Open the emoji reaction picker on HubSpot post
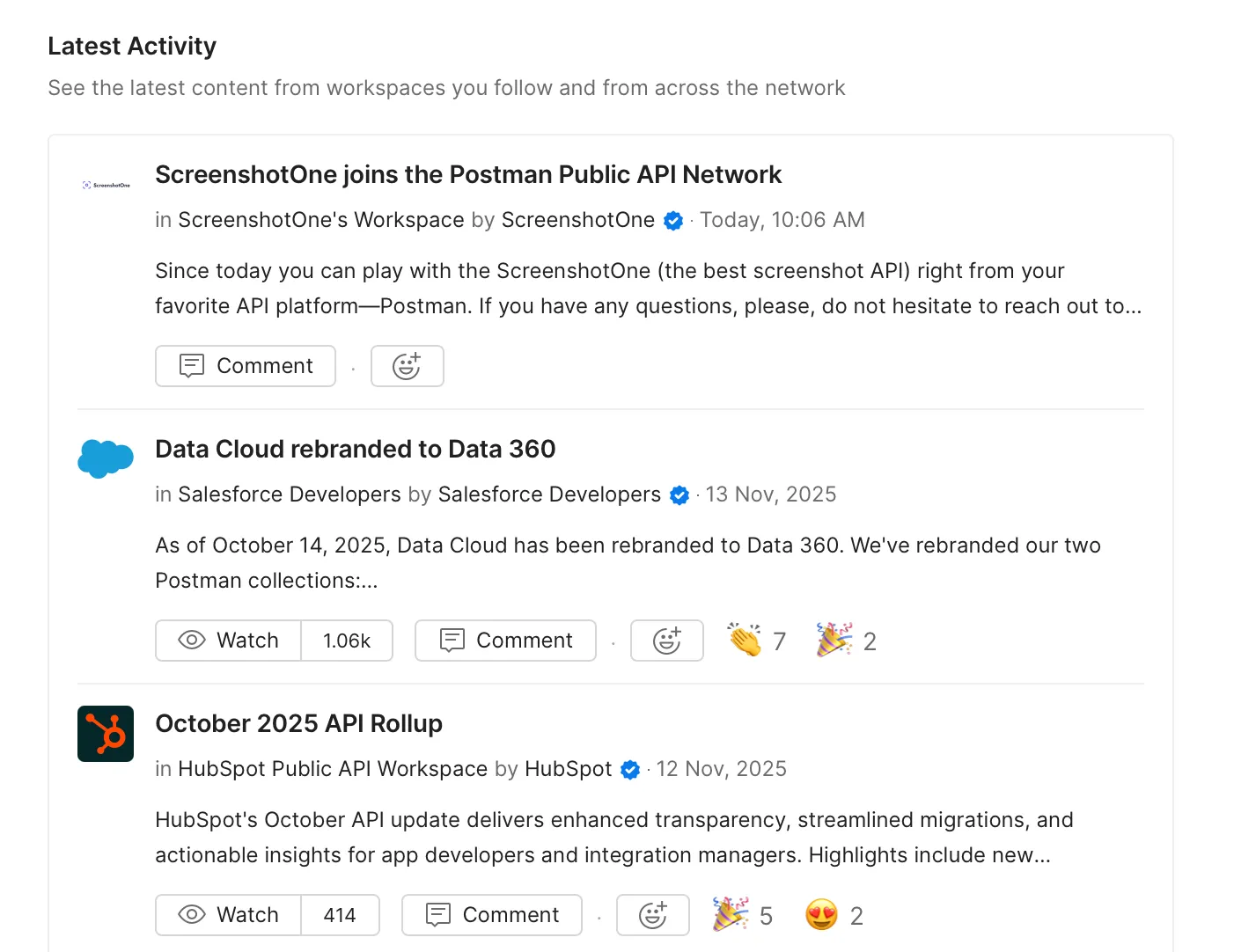 point(653,915)
